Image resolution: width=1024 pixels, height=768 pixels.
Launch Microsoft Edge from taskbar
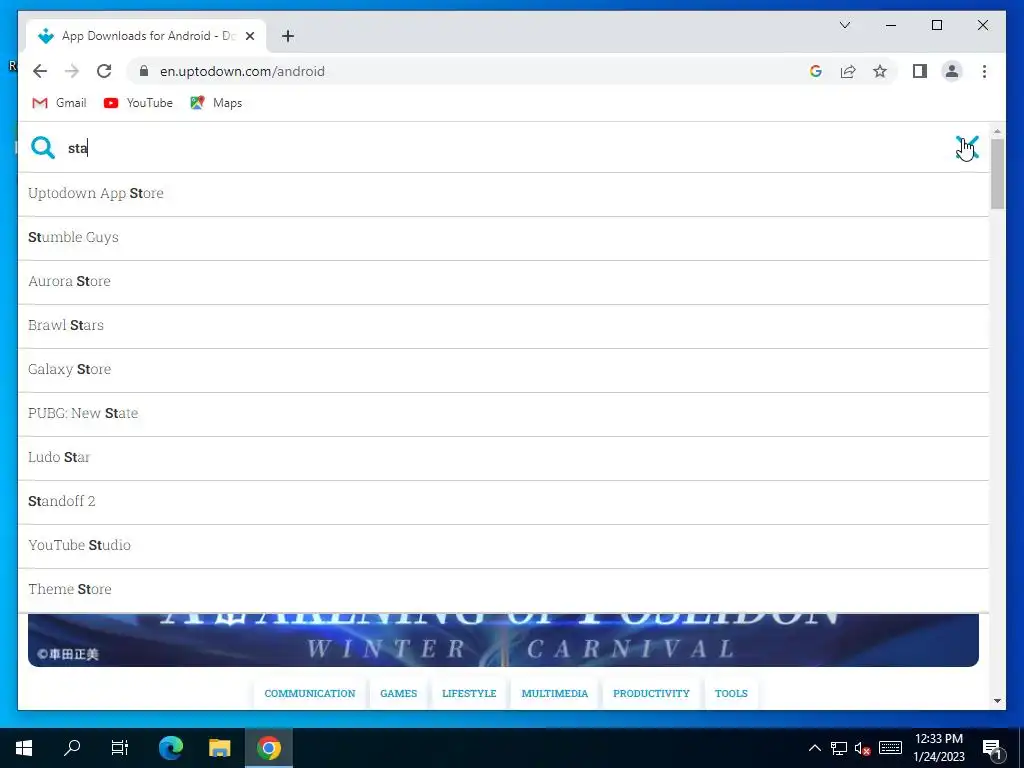[171, 748]
